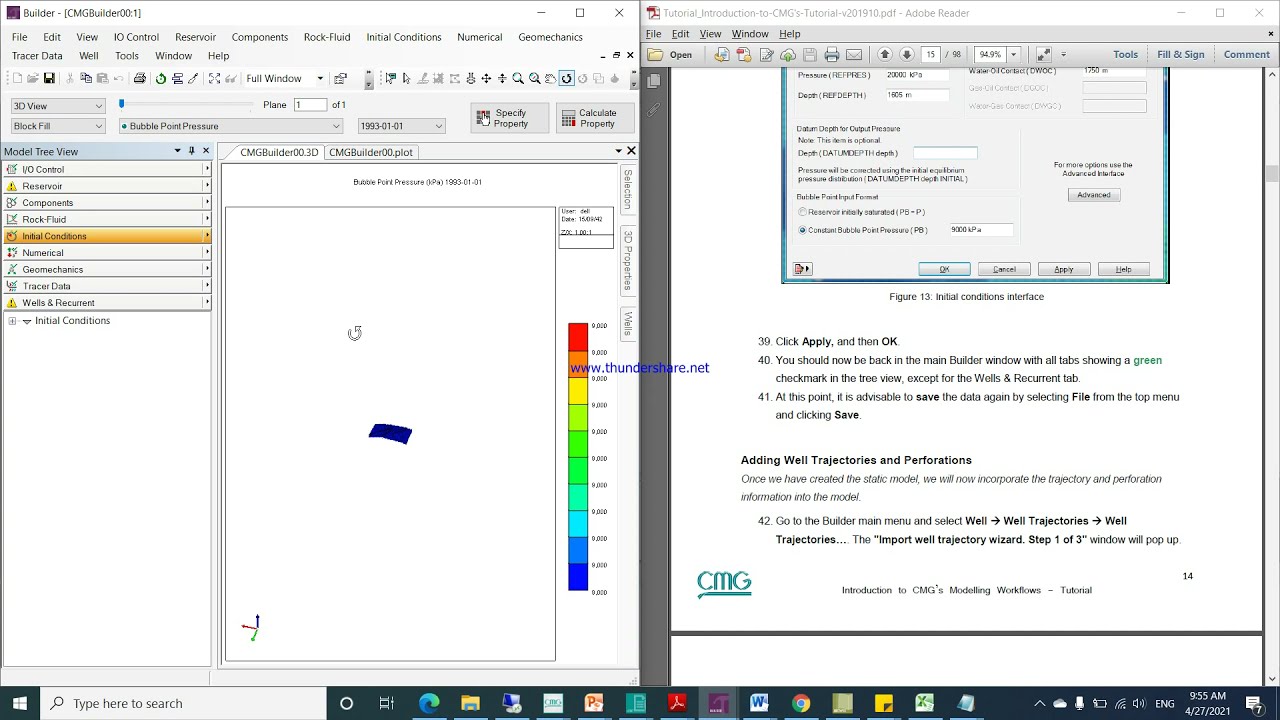Expand the Initial Conditions tree node

pos(12,321)
